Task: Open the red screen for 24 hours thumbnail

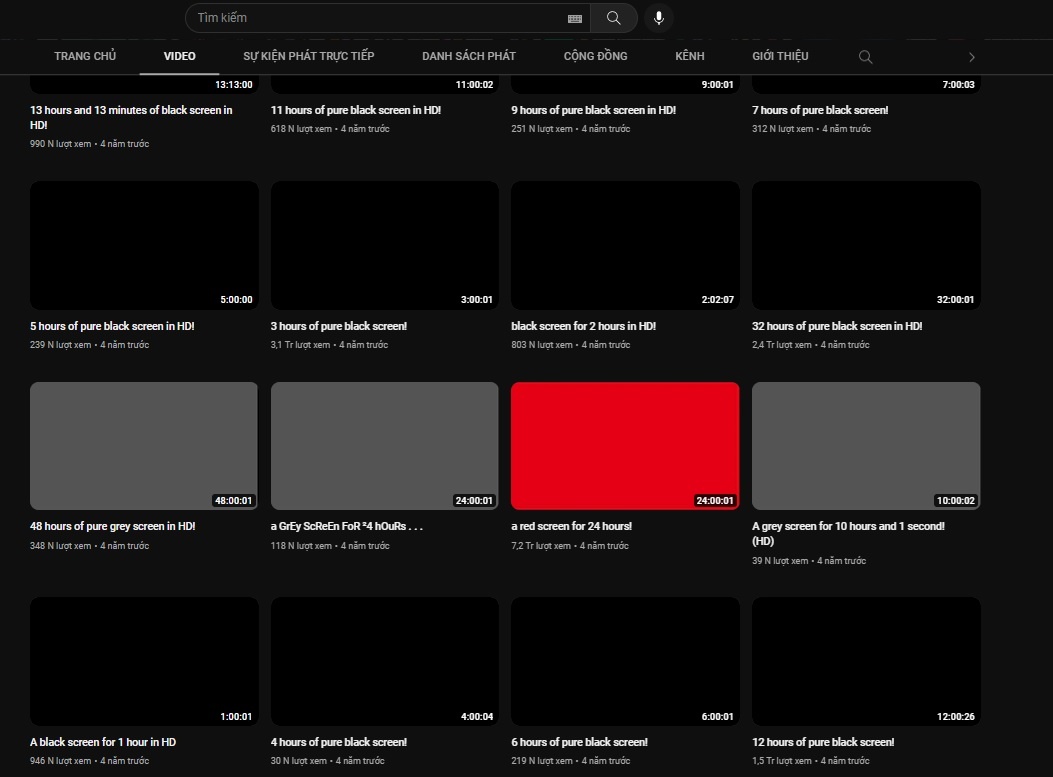Action: point(625,445)
